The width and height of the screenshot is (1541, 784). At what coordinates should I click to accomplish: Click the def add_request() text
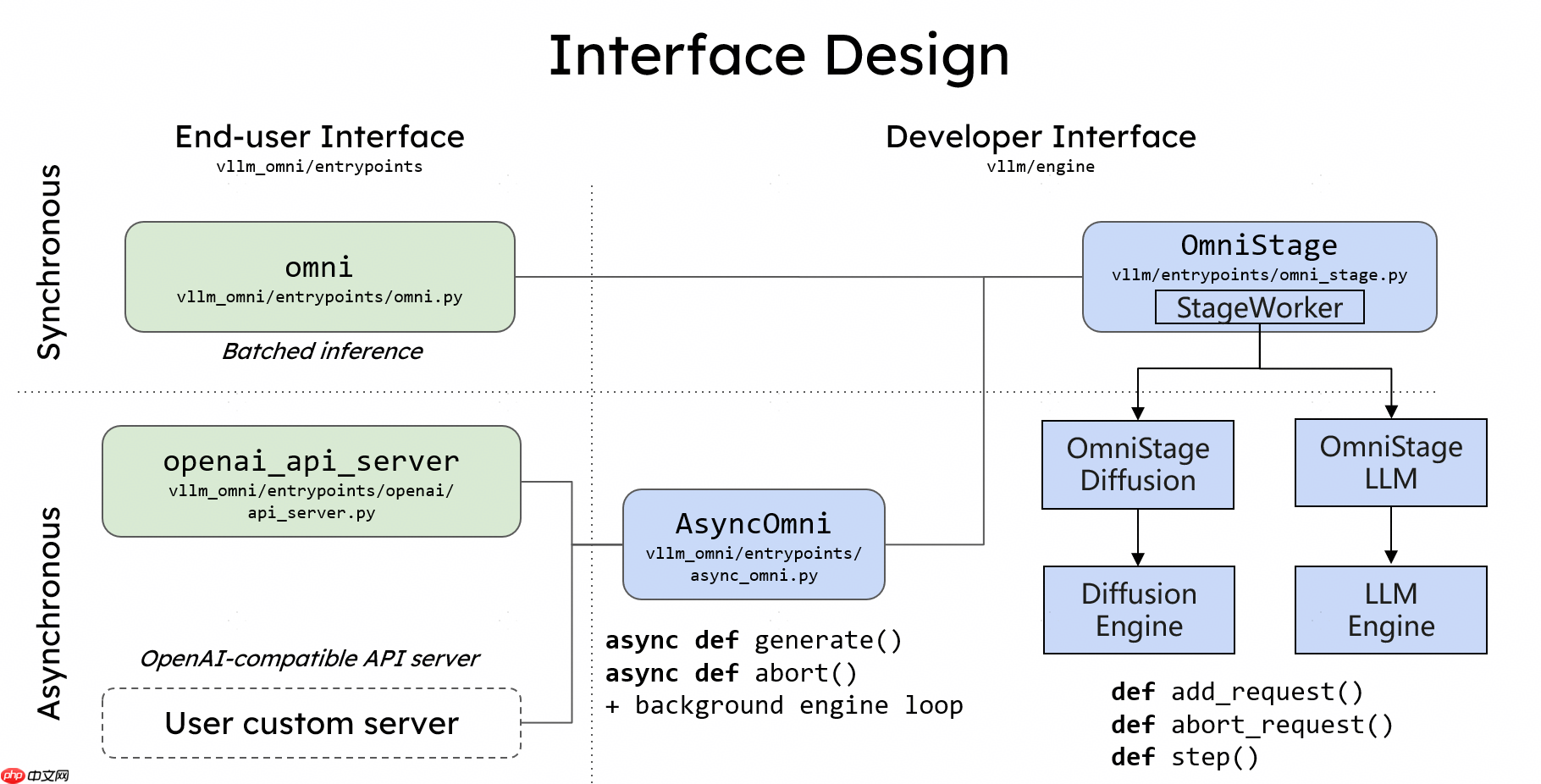(x=1236, y=692)
